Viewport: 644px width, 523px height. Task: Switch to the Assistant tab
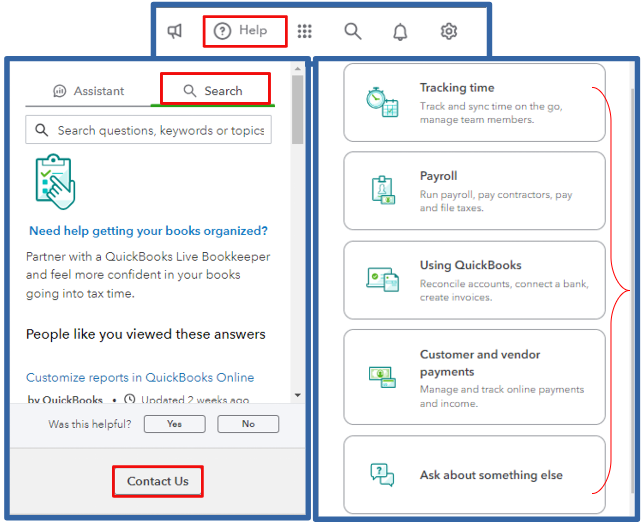coord(88,91)
